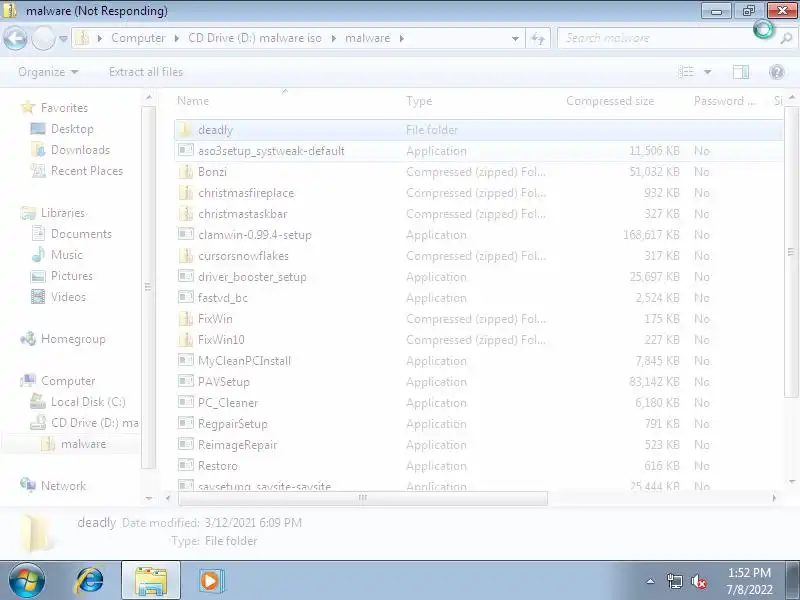
Task: Select malware folder in navigation pane
Action: click(84, 444)
